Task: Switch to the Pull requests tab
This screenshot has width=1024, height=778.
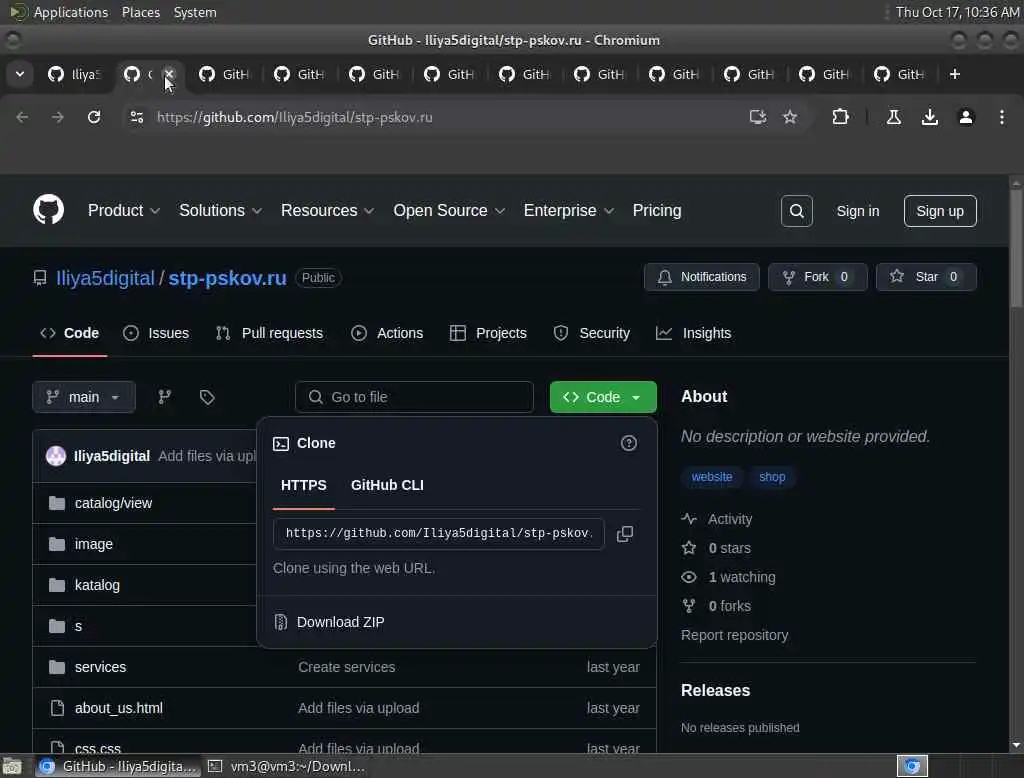Action: pyautogui.click(x=269, y=333)
